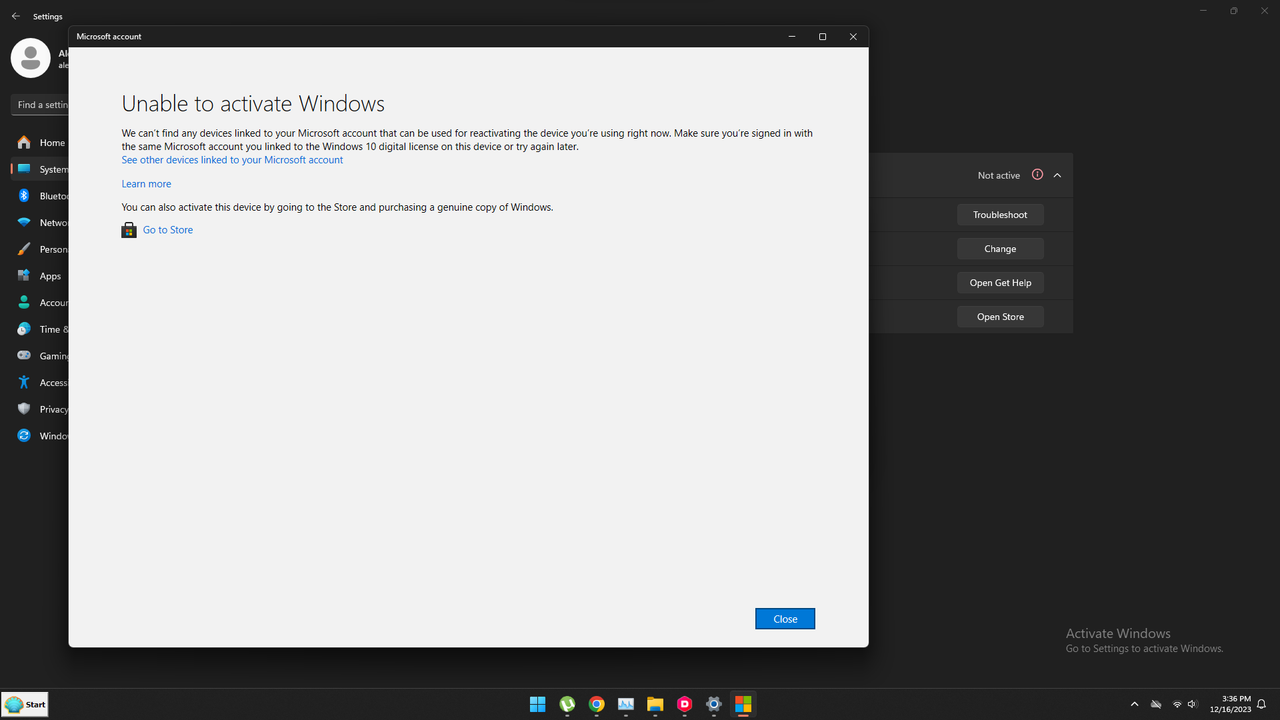Image resolution: width=1280 pixels, height=720 pixels.
Task: Click the user profile avatar in Settings
Action: pos(31,58)
